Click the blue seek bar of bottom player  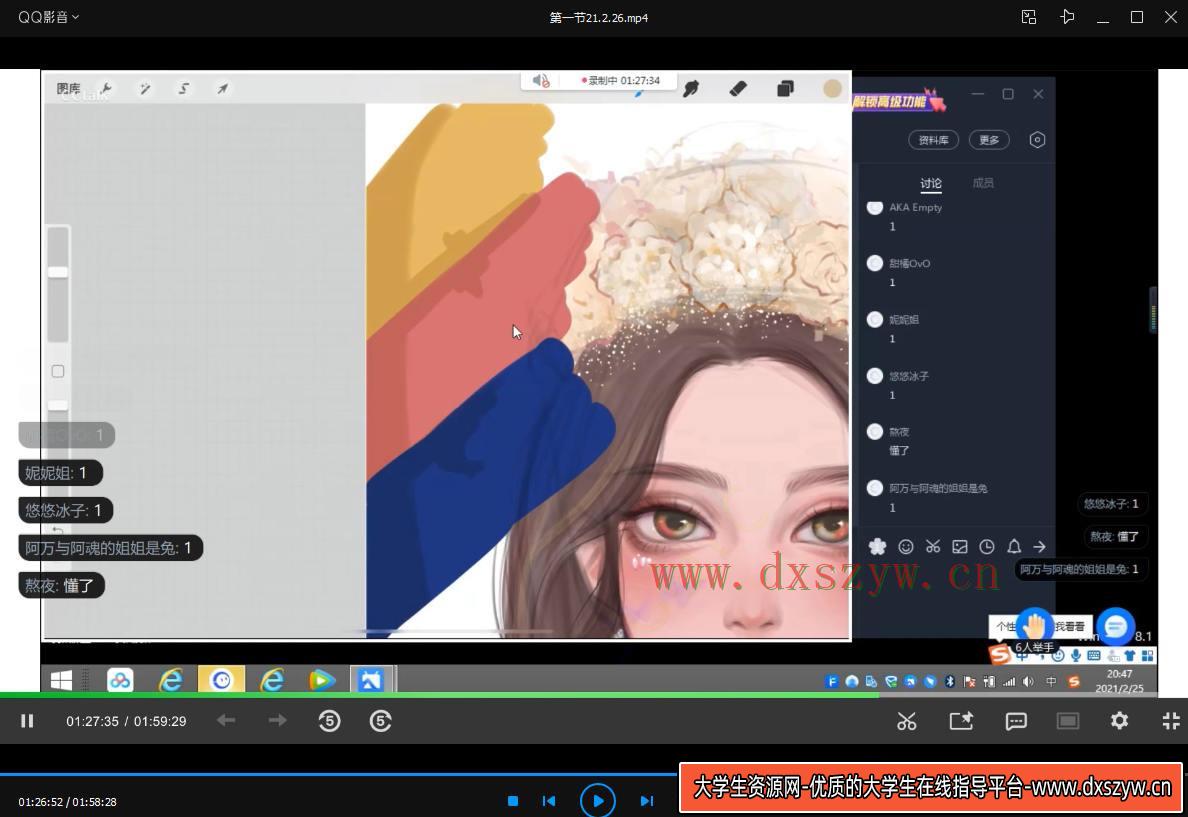click(339, 775)
